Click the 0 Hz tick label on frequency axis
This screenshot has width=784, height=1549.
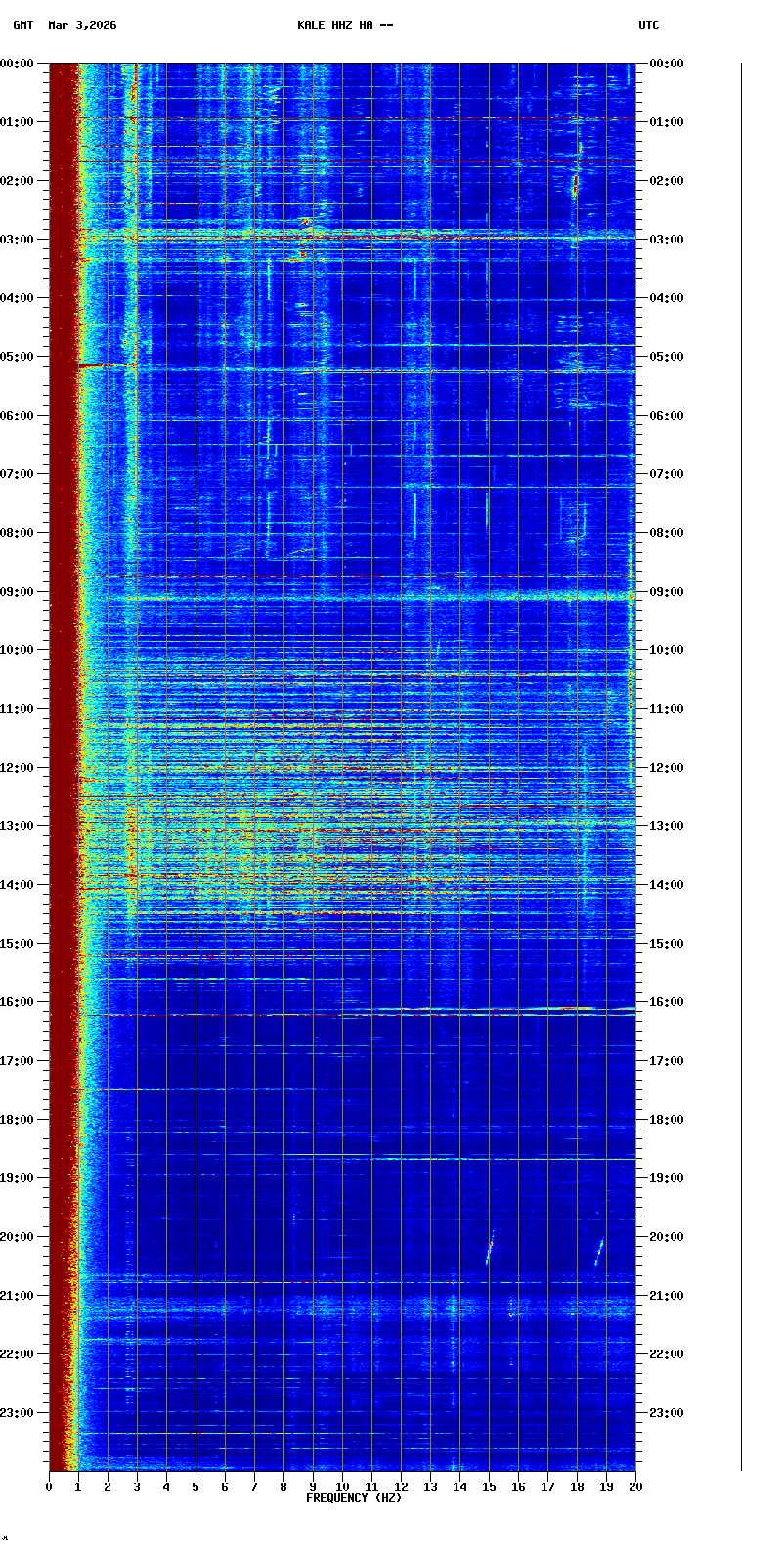click(x=49, y=1487)
